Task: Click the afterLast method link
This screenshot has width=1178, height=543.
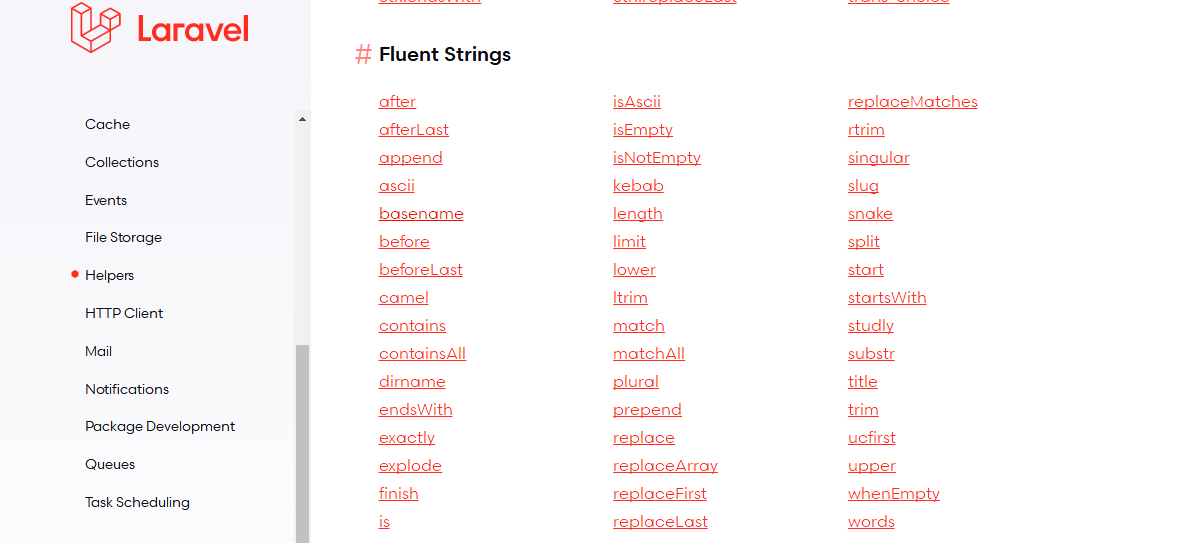Action: click(413, 130)
